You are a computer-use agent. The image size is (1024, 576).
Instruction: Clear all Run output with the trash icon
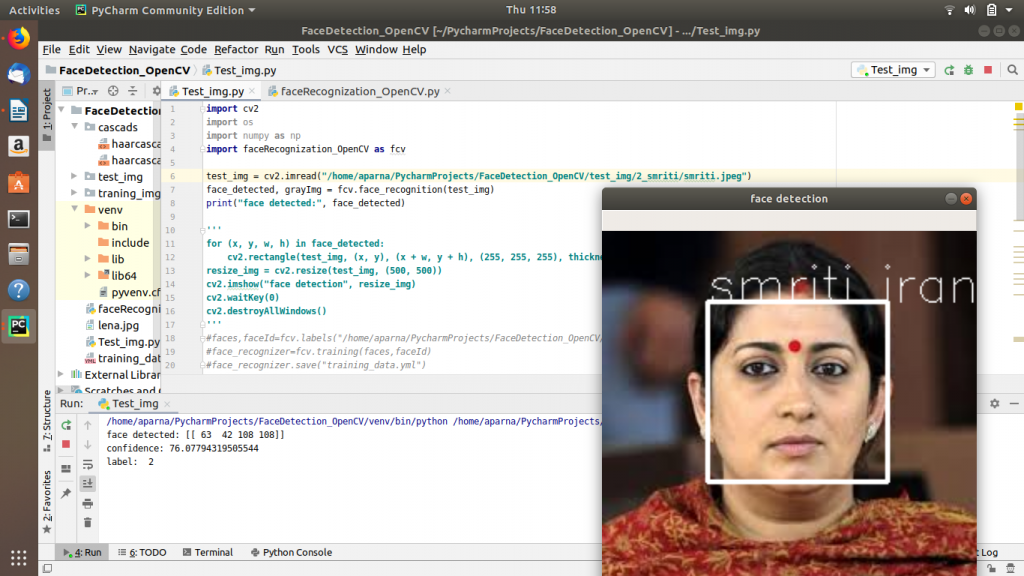[88, 522]
